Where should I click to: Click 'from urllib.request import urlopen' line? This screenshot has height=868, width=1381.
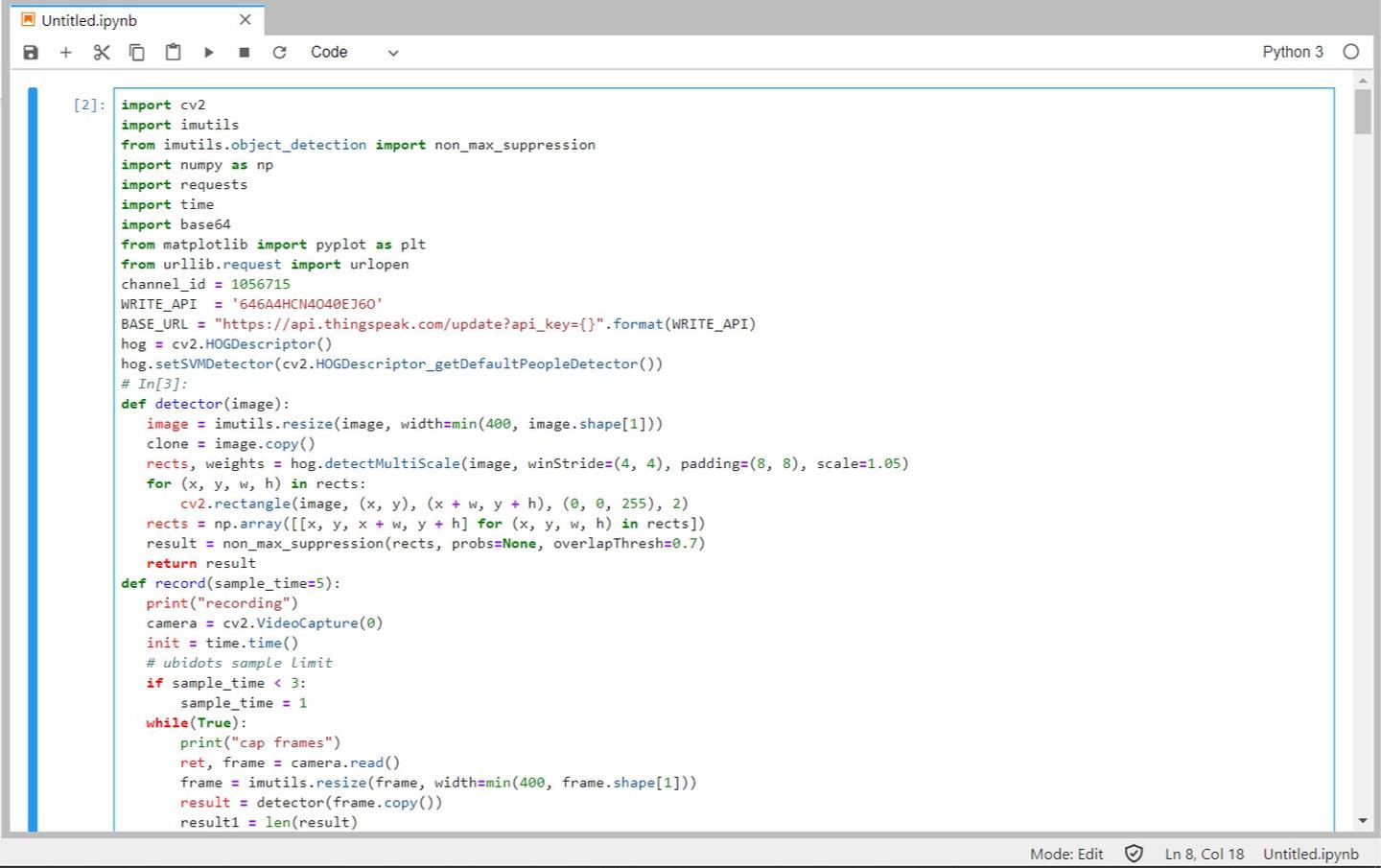265,265
